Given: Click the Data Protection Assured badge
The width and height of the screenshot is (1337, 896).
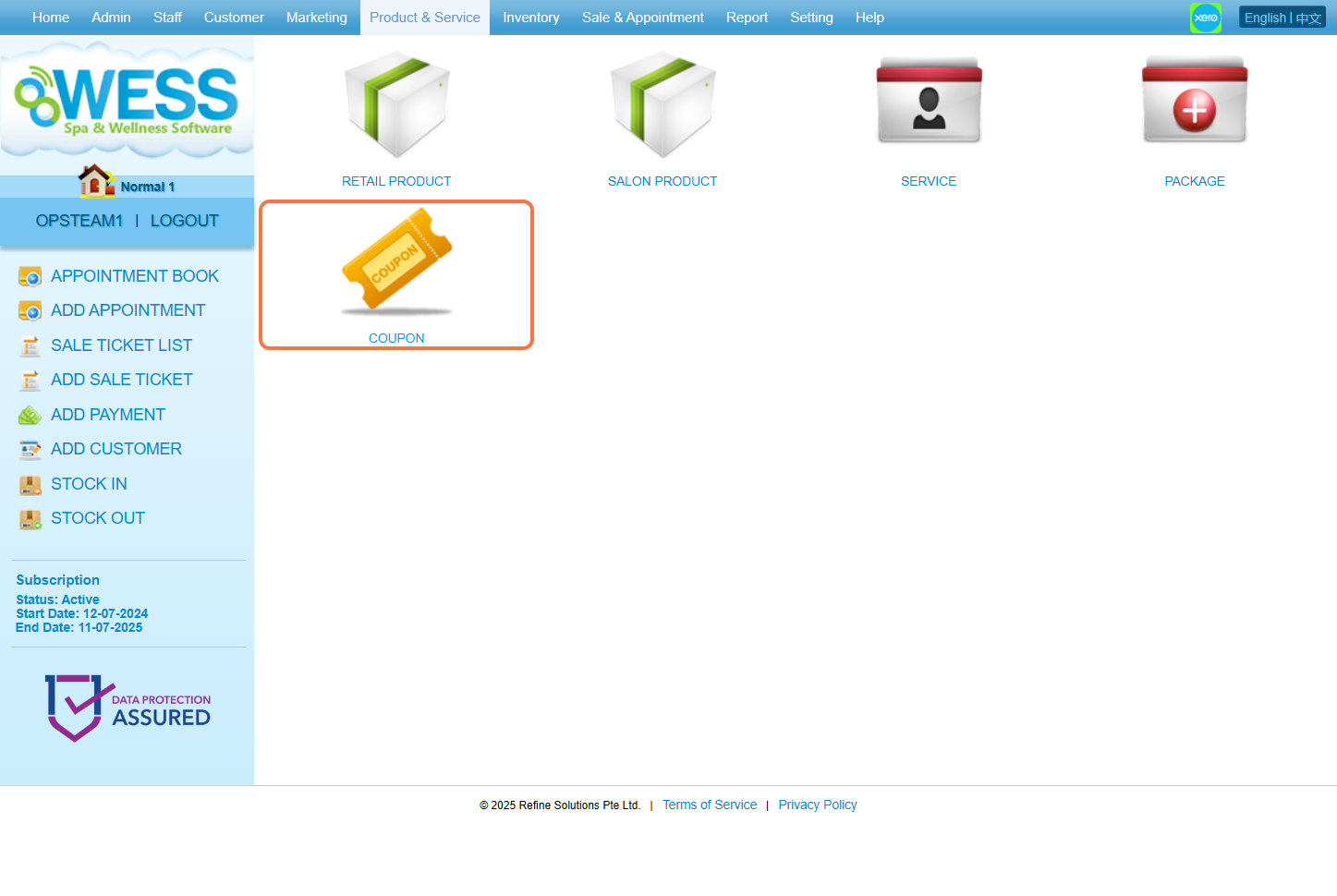Looking at the screenshot, I should [x=128, y=708].
